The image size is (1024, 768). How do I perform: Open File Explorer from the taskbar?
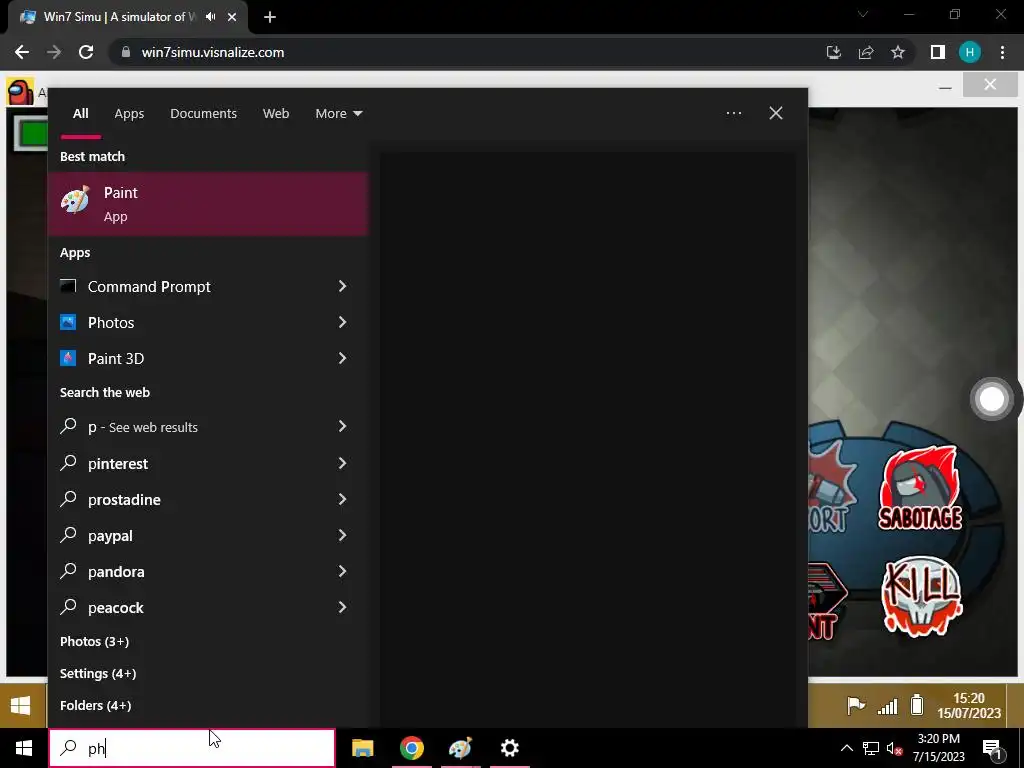coord(362,748)
